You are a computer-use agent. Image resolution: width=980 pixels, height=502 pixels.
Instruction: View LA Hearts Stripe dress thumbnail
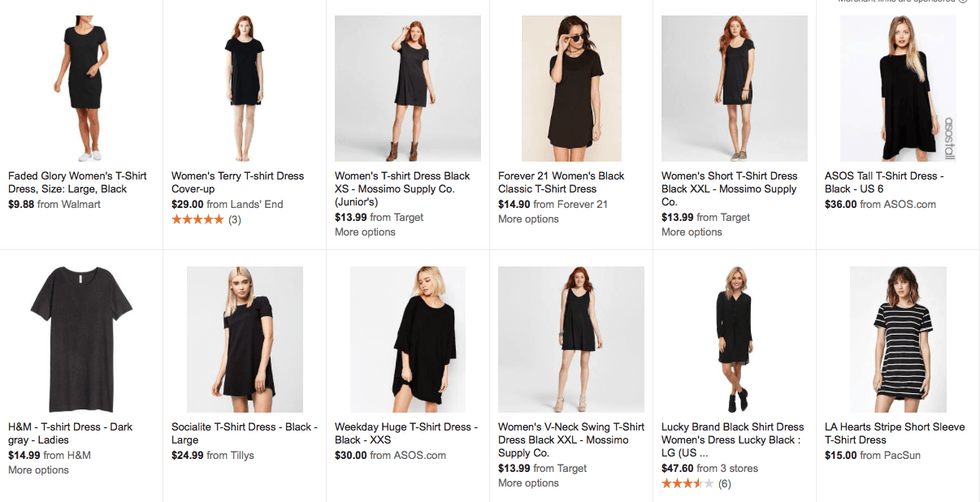tap(898, 339)
